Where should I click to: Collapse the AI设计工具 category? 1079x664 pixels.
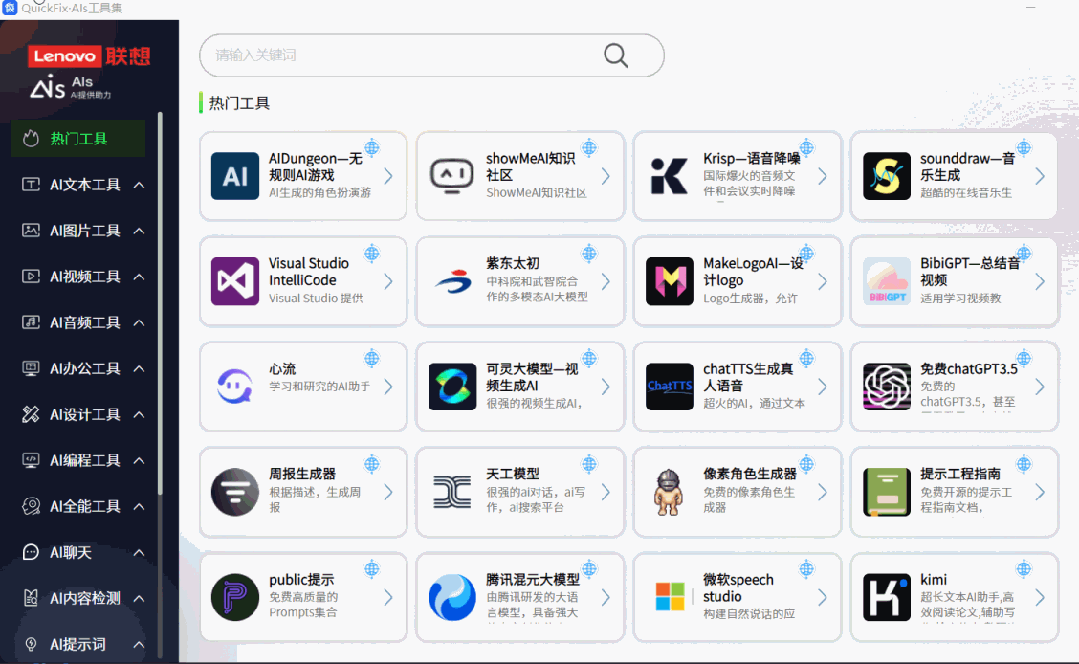(141, 414)
